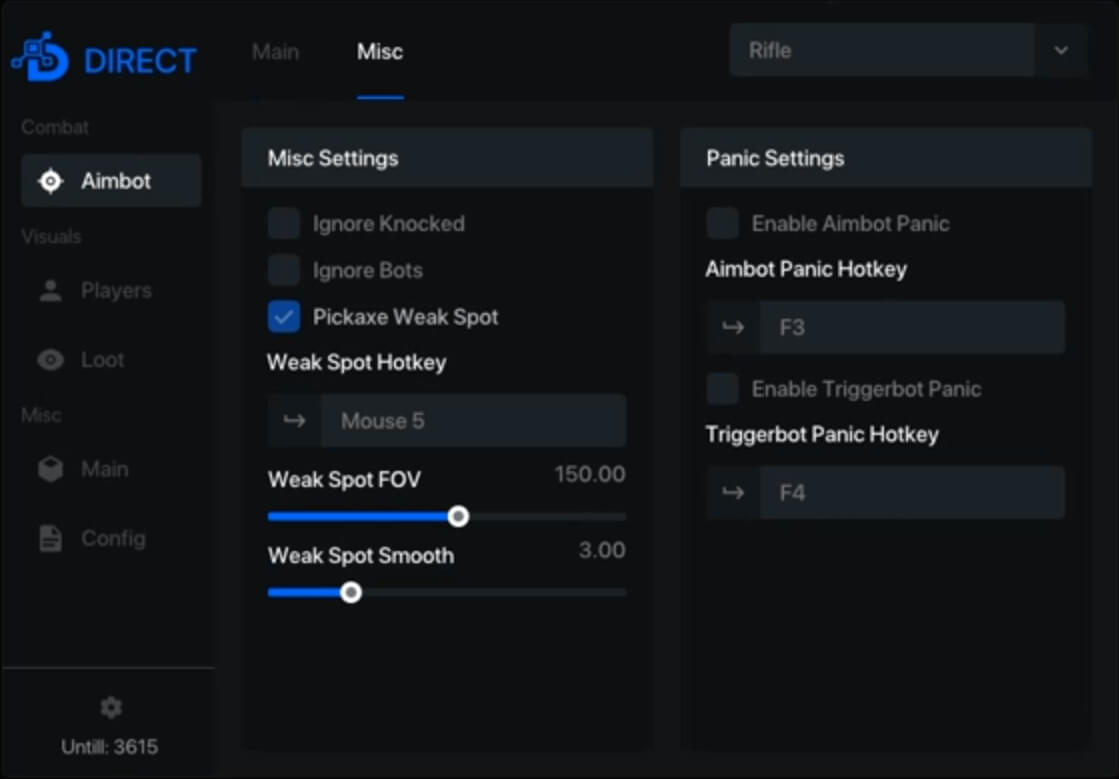The image size is (1119, 779).
Task: Click the Weak Spot FOV slider handle
Action: tap(458, 517)
